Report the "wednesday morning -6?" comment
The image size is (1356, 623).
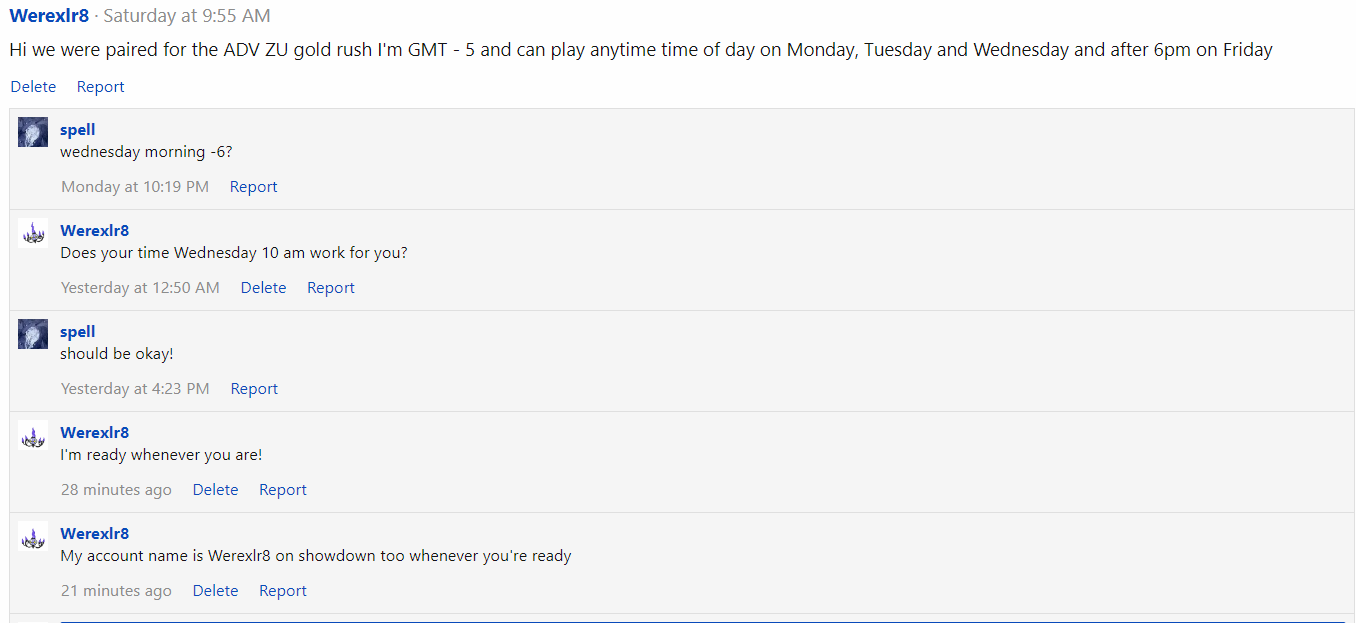coord(253,187)
